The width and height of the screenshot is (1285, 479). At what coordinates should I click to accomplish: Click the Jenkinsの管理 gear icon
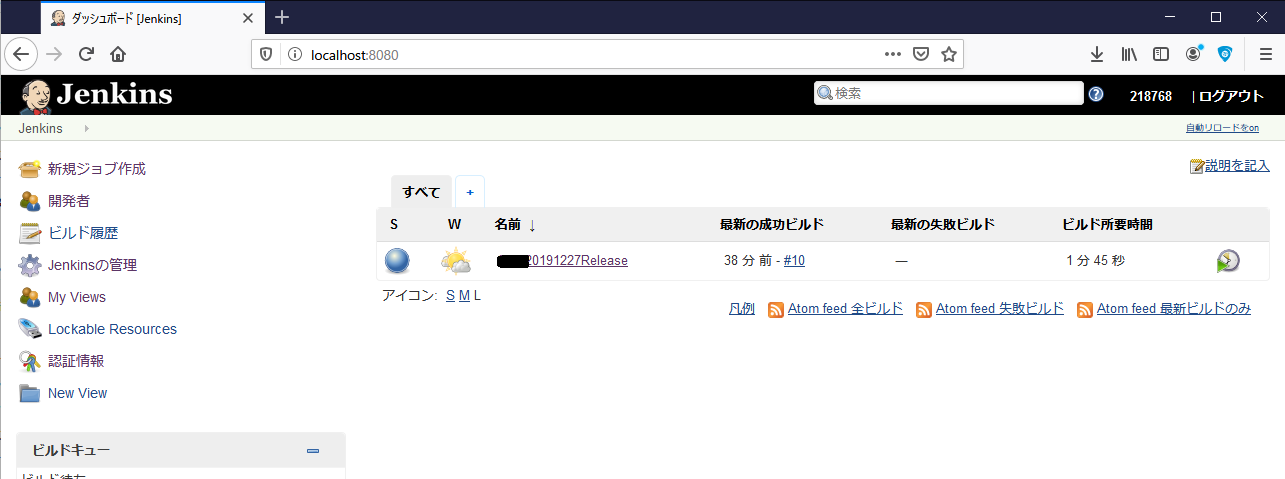click(30, 265)
